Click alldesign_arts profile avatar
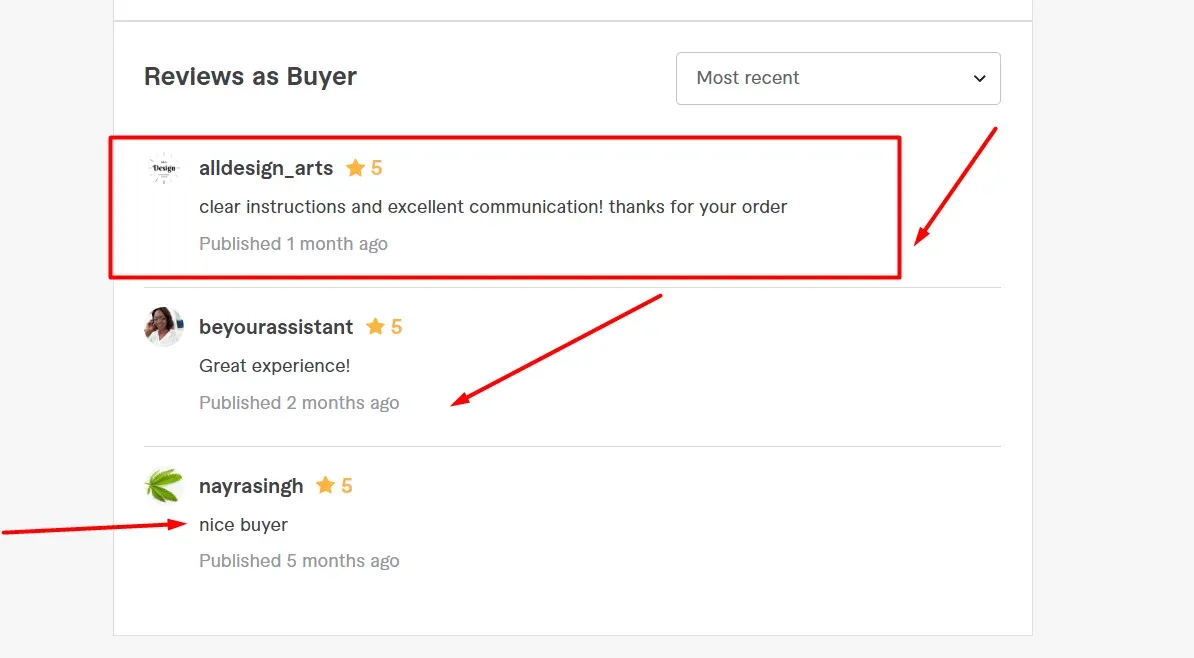The image size is (1194, 658). (163, 169)
